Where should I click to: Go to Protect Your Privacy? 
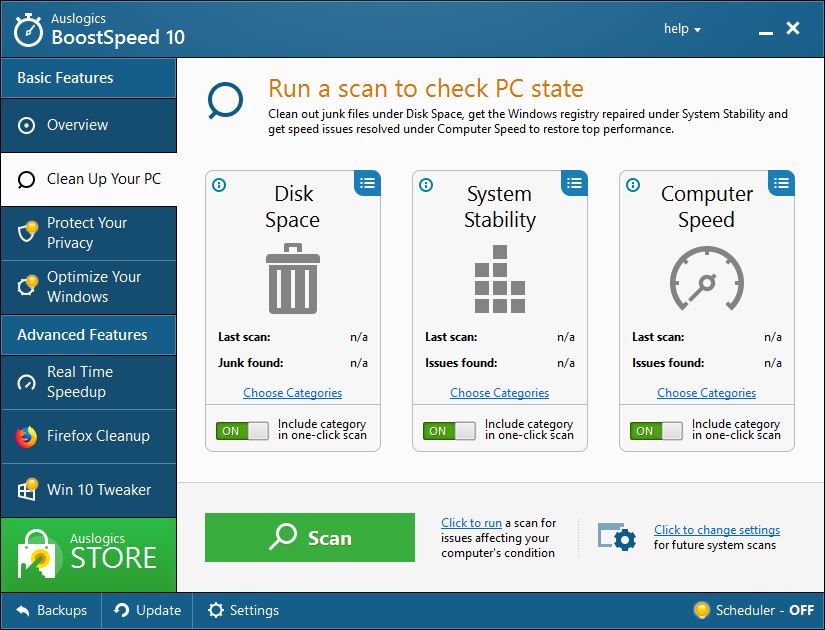click(88, 233)
